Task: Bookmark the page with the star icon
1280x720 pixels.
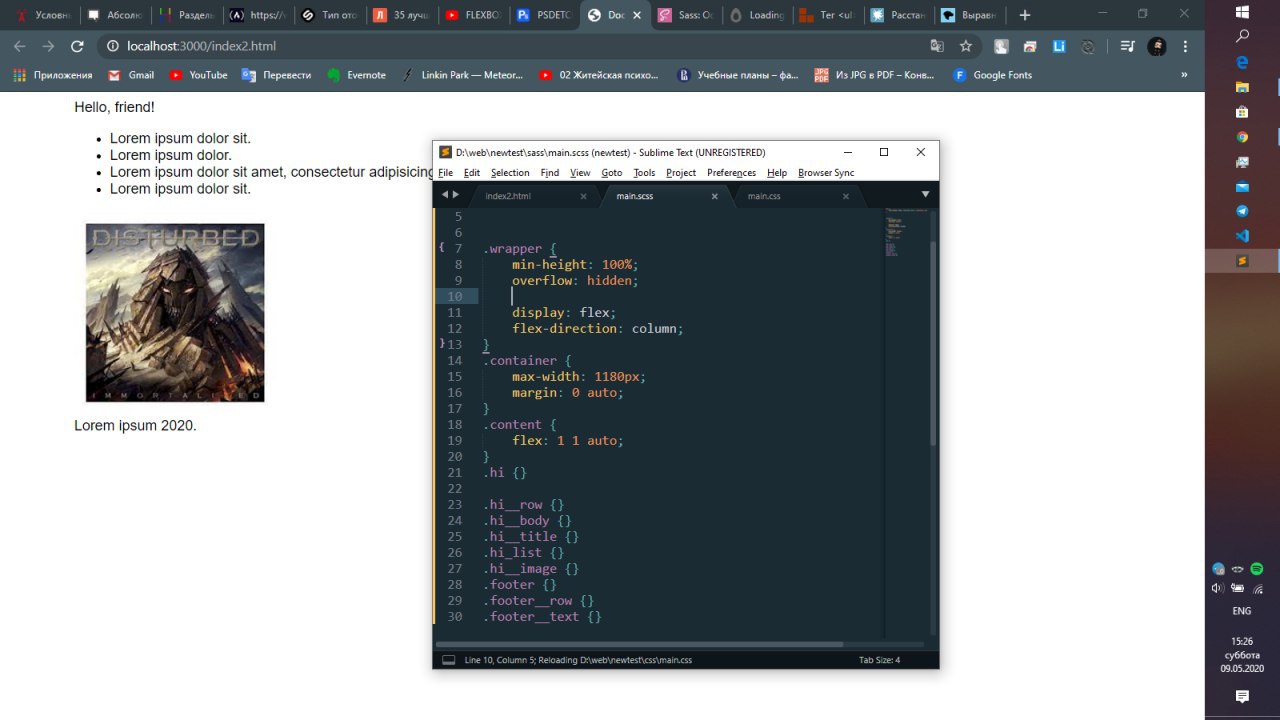Action: (966, 46)
